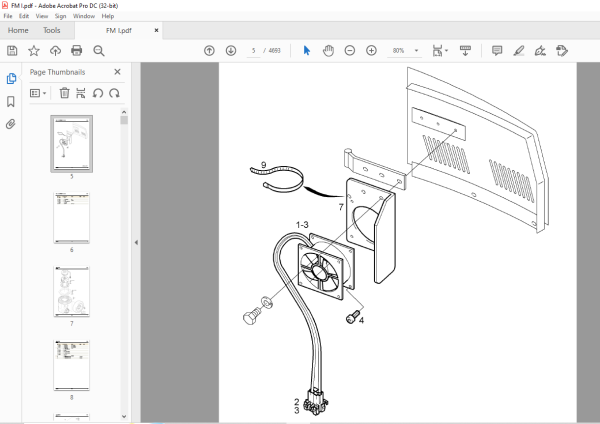Activate the Hand pan tool
This screenshot has height=424, width=600.
click(x=328, y=51)
